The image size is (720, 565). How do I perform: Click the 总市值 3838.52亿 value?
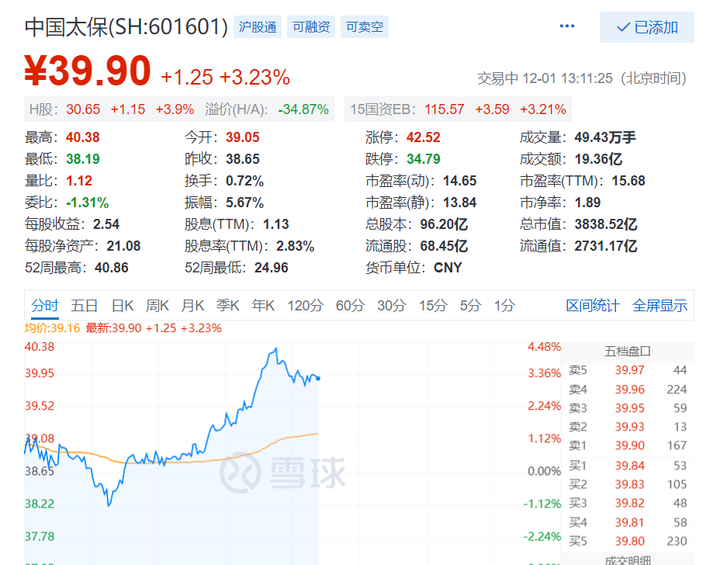[x=606, y=224]
